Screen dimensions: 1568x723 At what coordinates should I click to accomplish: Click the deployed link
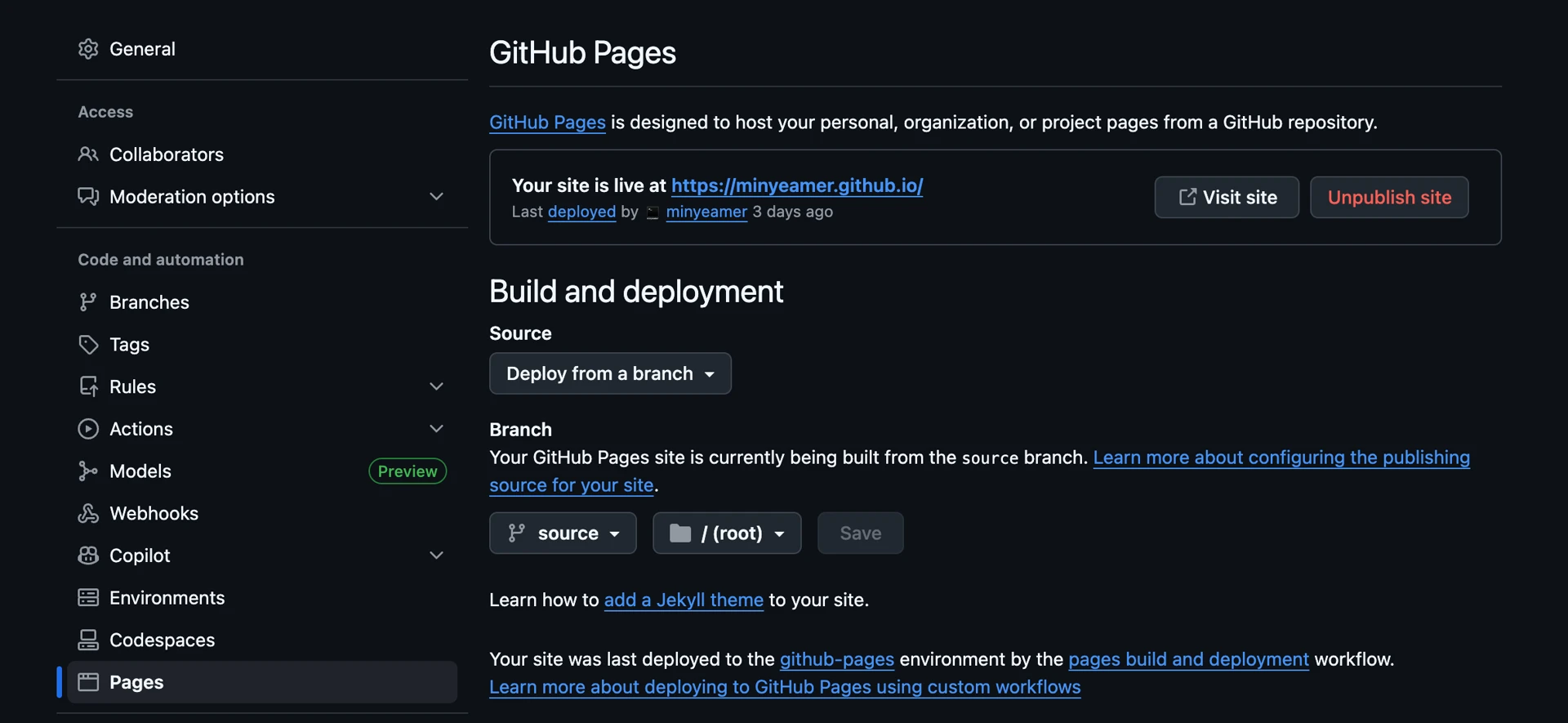581,212
